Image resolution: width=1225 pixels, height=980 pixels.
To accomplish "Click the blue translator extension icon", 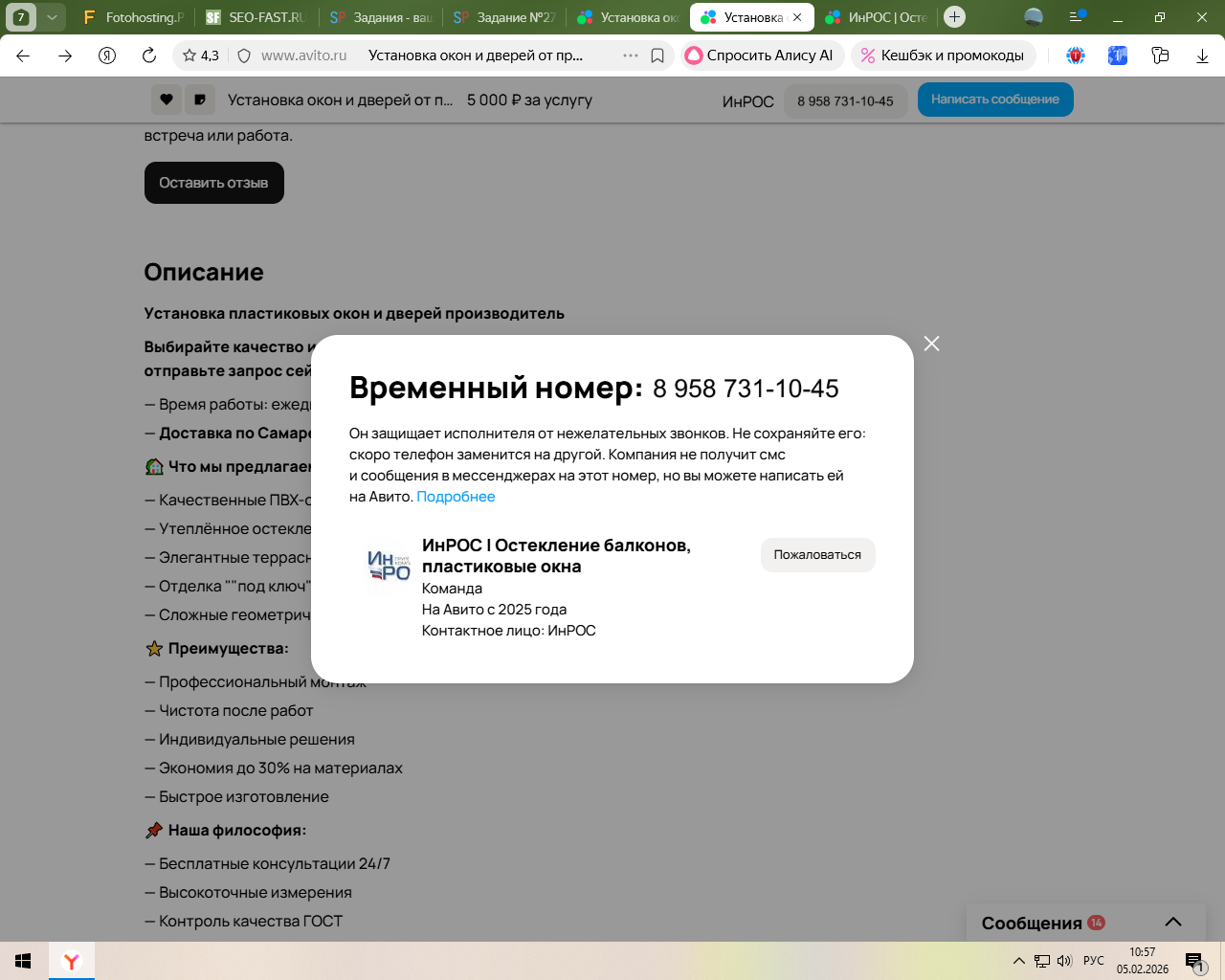I will pyautogui.click(x=1118, y=56).
